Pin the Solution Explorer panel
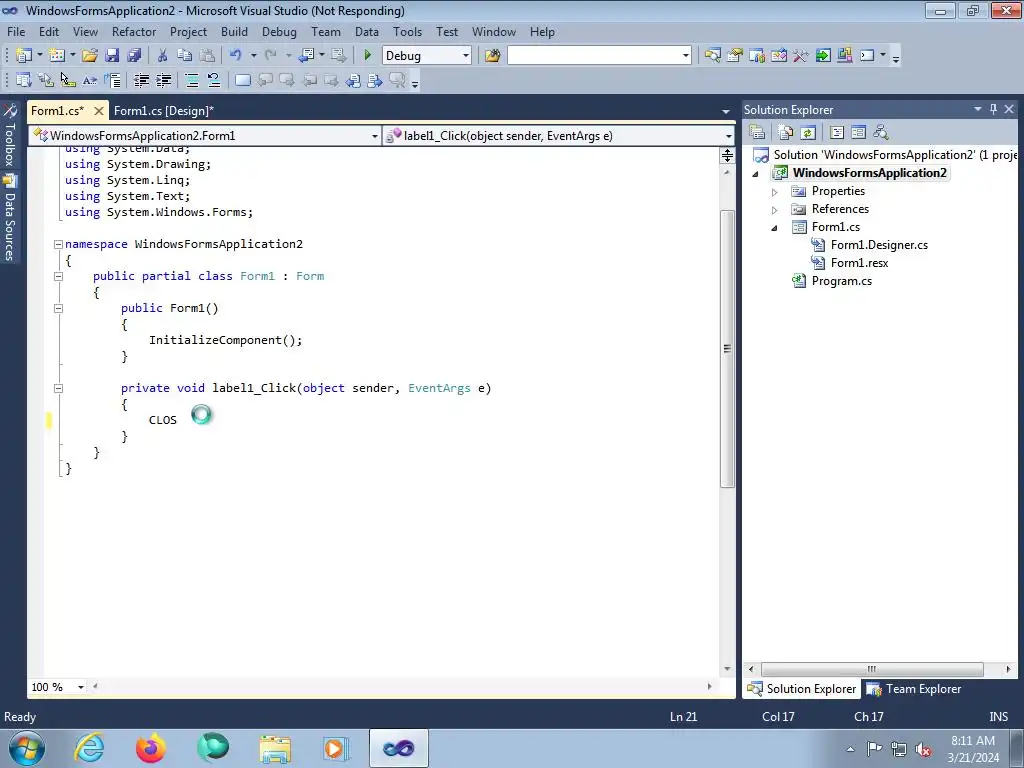This screenshot has height=768, width=1024. (x=993, y=109)
